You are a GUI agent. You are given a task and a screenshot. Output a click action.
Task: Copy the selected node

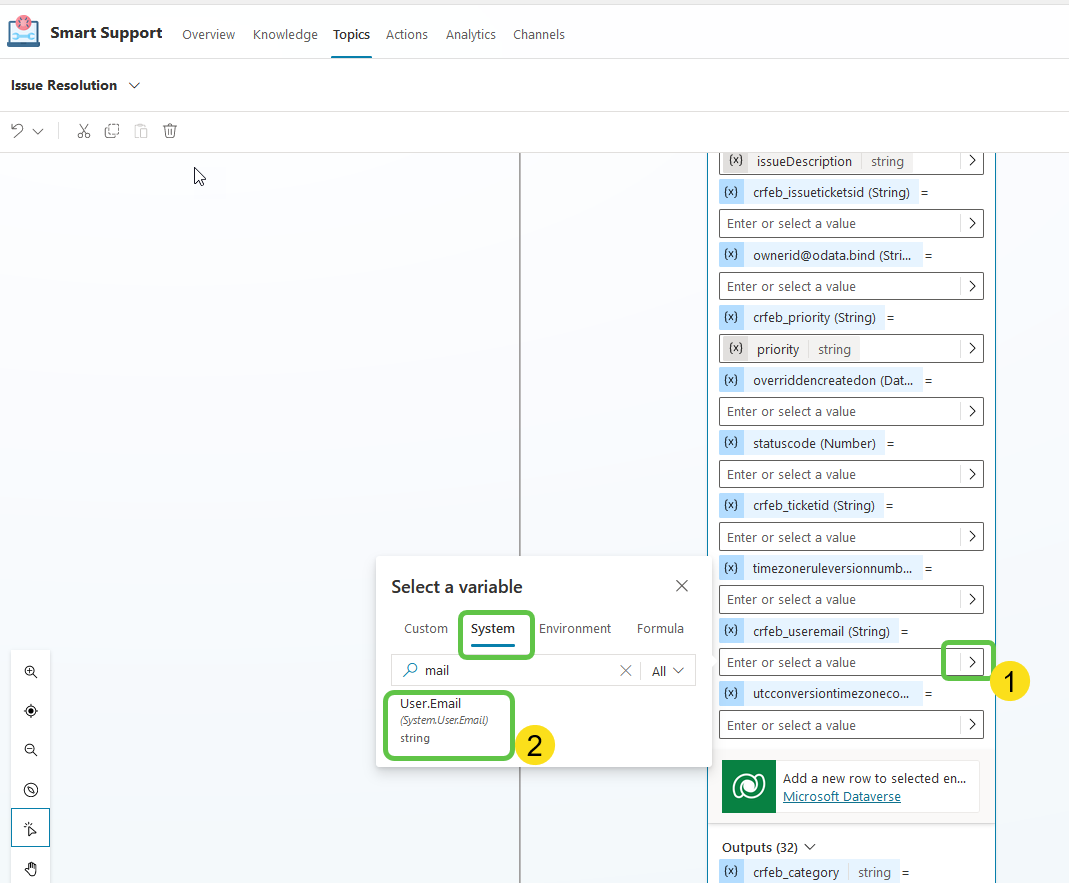pyautogui.click(x=111, y=131)
